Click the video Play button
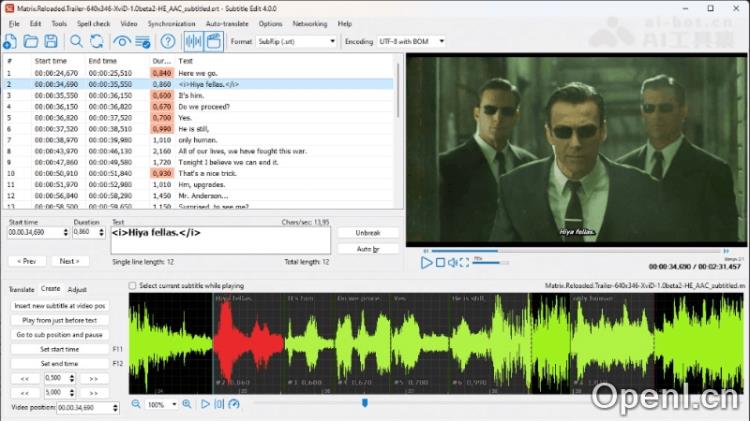Image resolution: width=750 pixels, height=421 pixels. coord(427,262)
